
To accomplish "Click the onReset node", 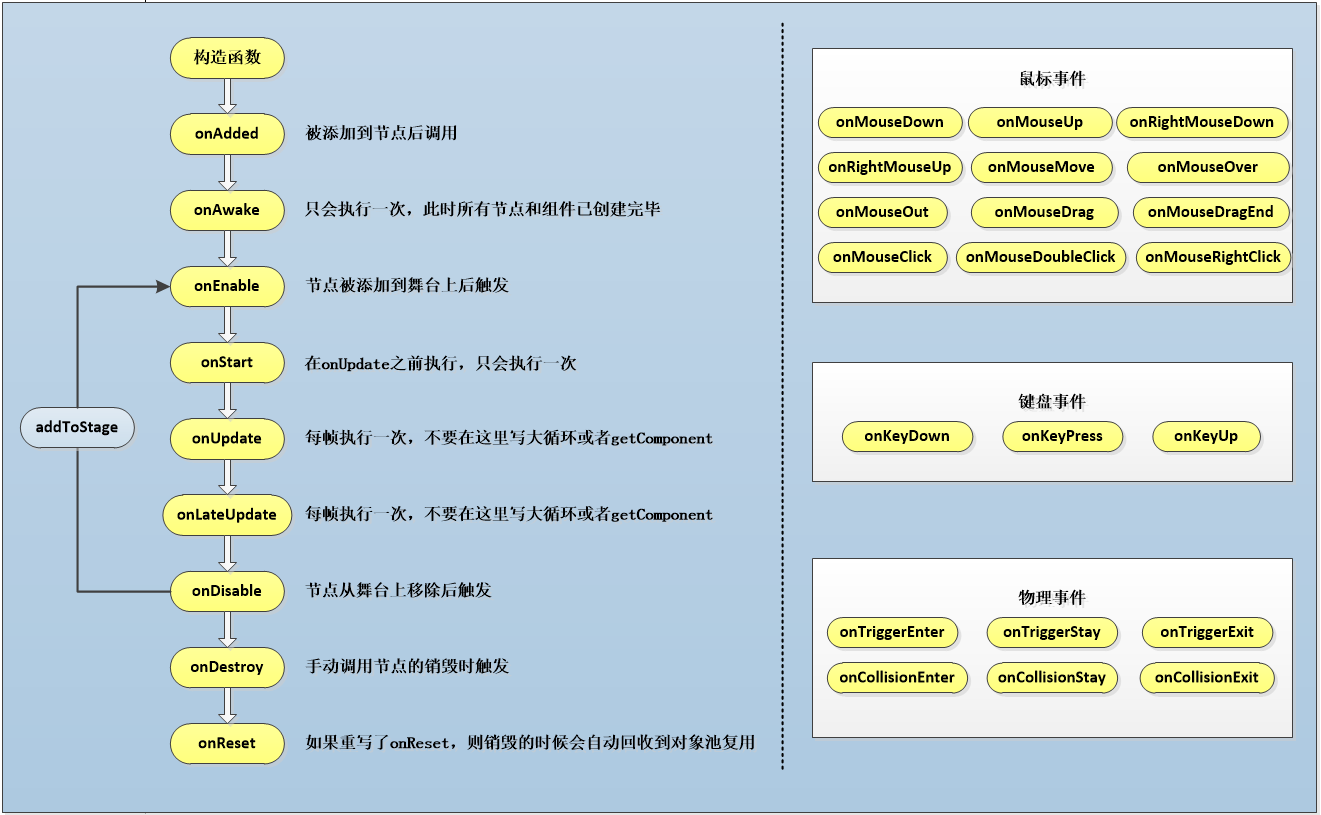I will coord(227,743).
